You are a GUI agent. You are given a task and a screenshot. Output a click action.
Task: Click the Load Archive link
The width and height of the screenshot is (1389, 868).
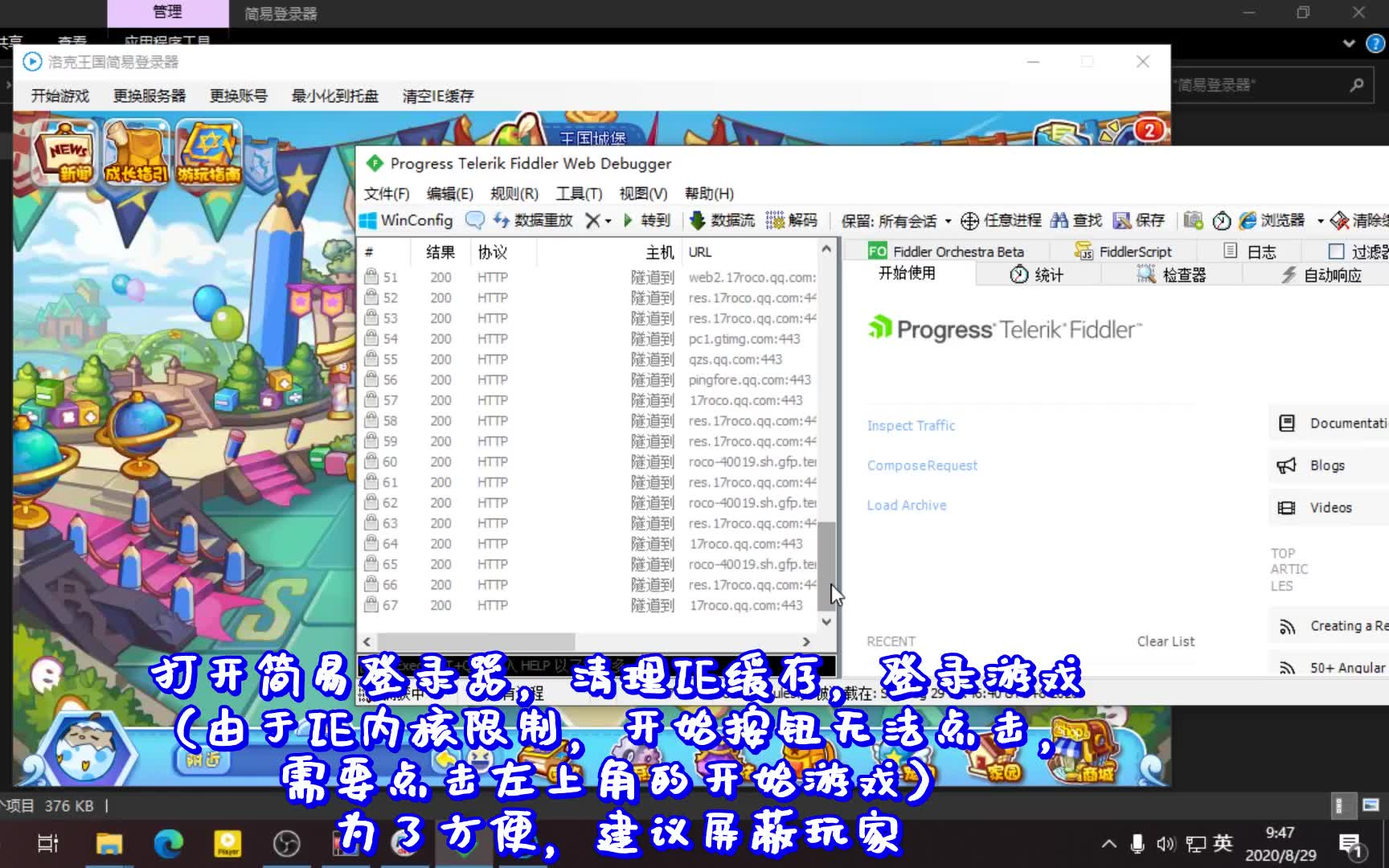pos(907,506)
